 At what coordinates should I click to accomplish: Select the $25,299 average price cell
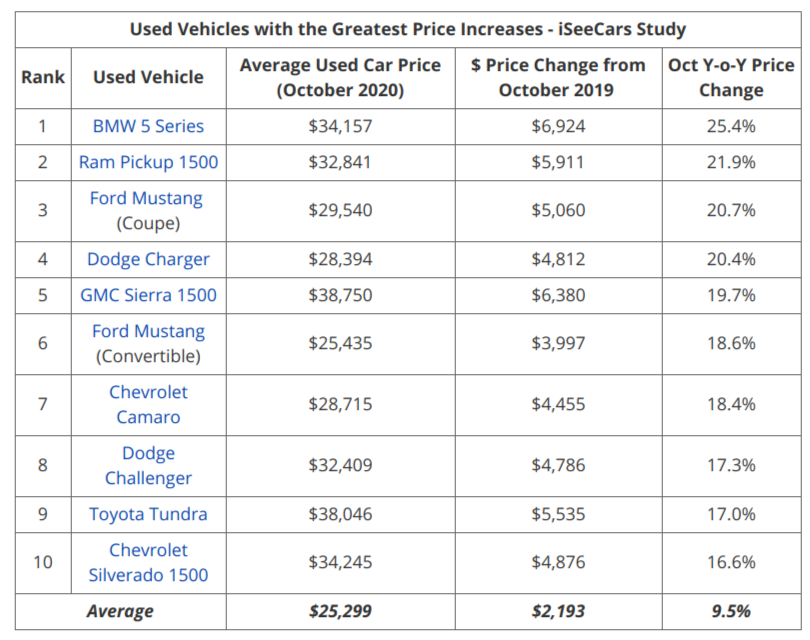click(340, 611)
